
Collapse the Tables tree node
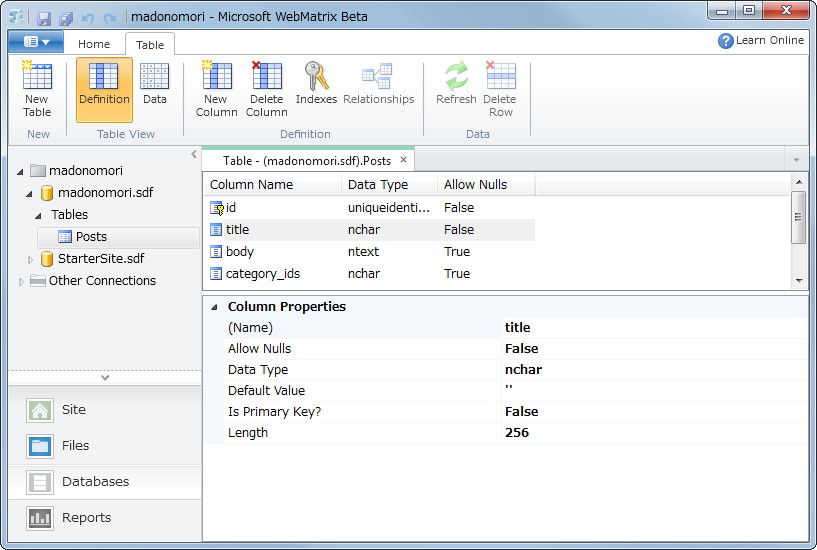pos(39,216)
